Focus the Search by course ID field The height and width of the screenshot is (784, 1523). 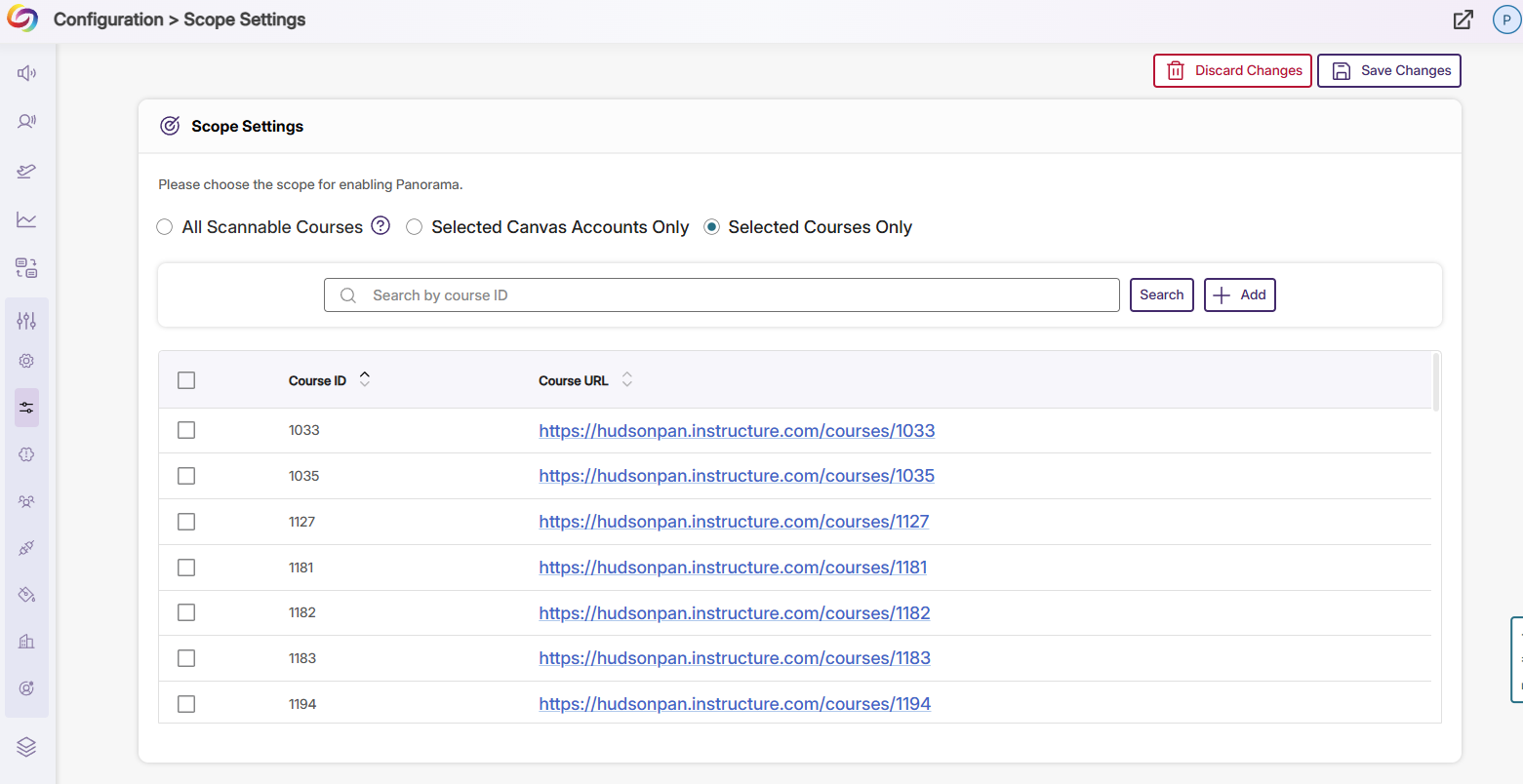pyautogui.click(x=721, y=294)
